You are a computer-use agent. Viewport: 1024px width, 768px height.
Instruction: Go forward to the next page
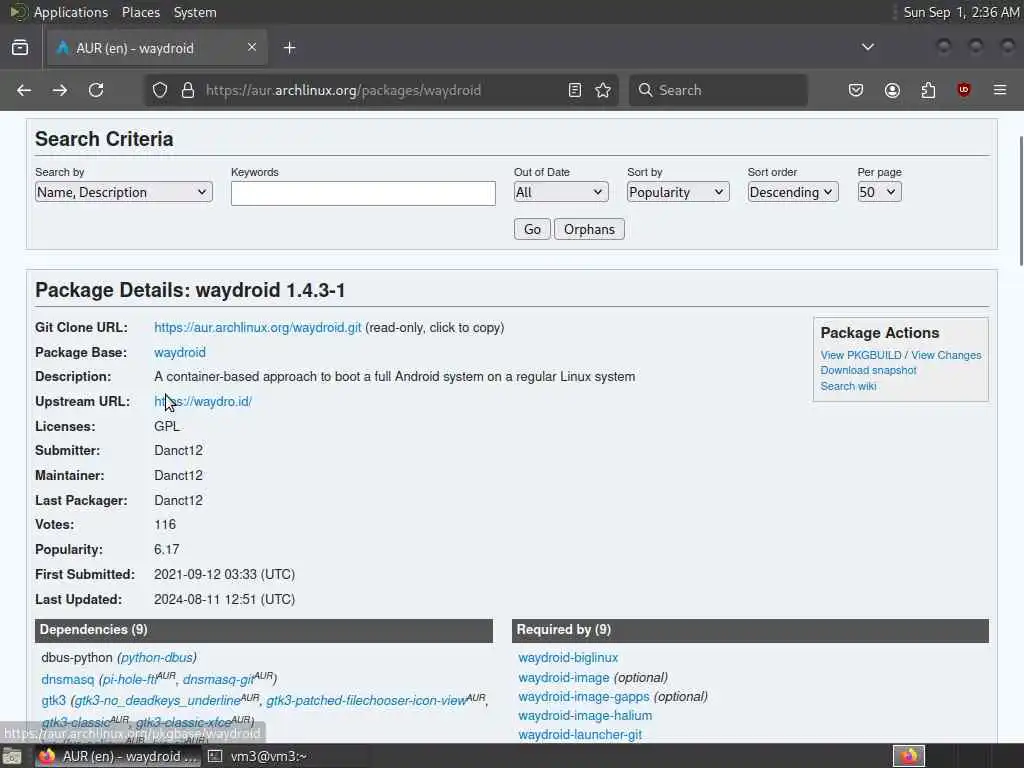pyautogui.click(x=60, y=90)
